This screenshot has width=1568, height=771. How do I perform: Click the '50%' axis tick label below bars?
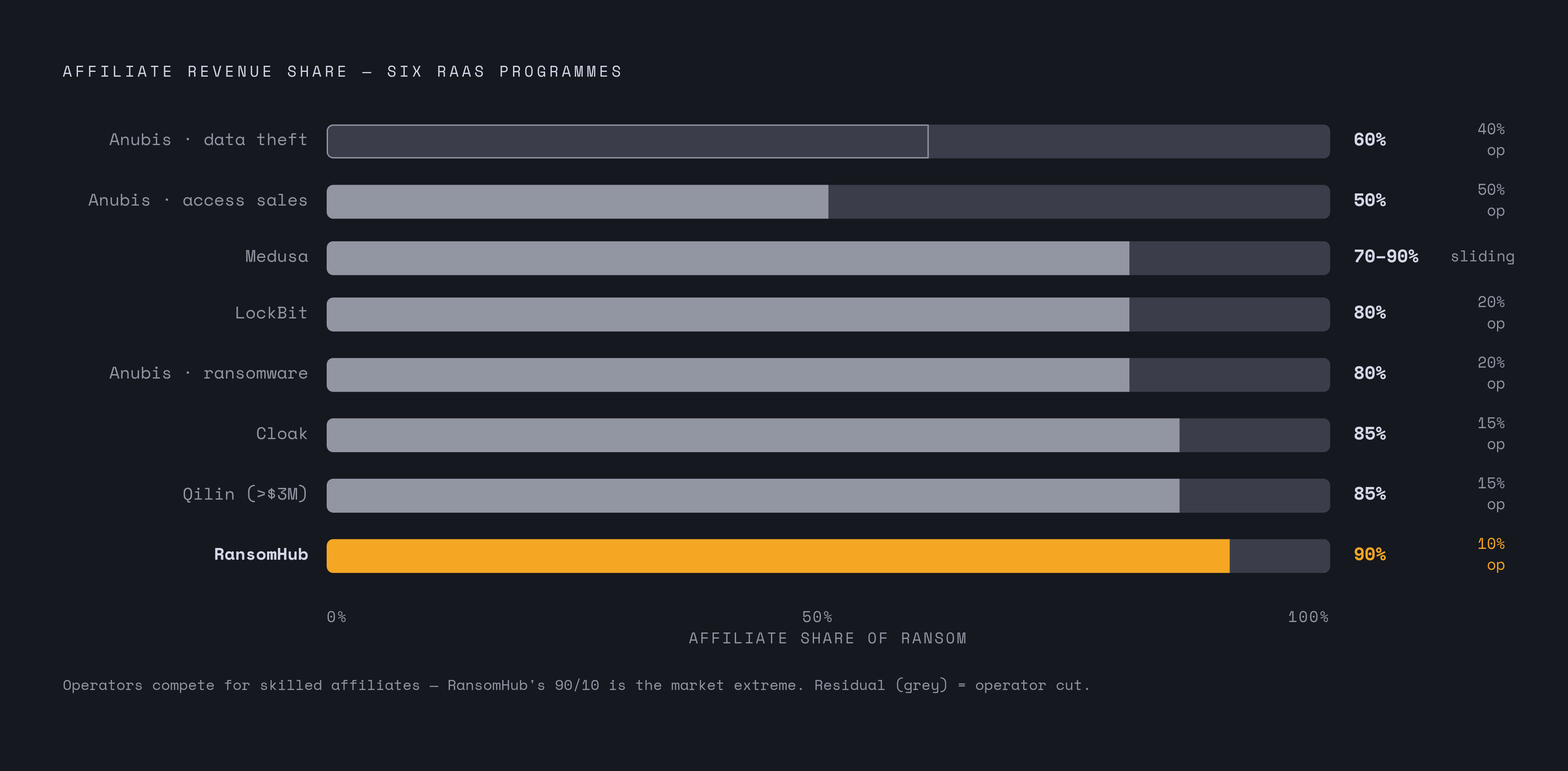click(x=817, y=617)
